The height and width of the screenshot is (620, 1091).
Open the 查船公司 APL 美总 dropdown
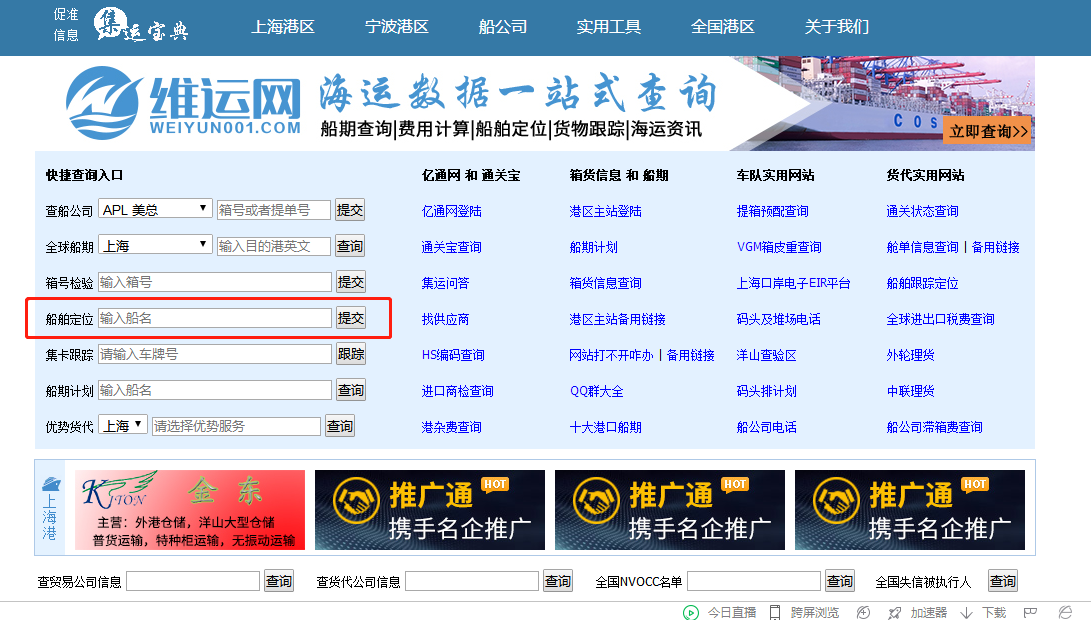155,209
